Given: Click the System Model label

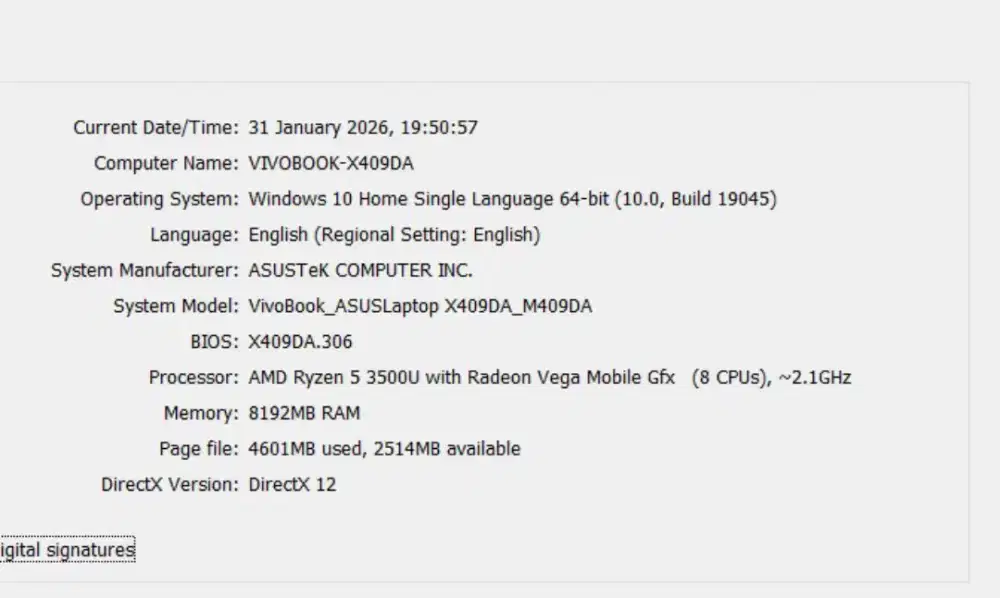Looking at the screenshot, I should click(176, 306).
